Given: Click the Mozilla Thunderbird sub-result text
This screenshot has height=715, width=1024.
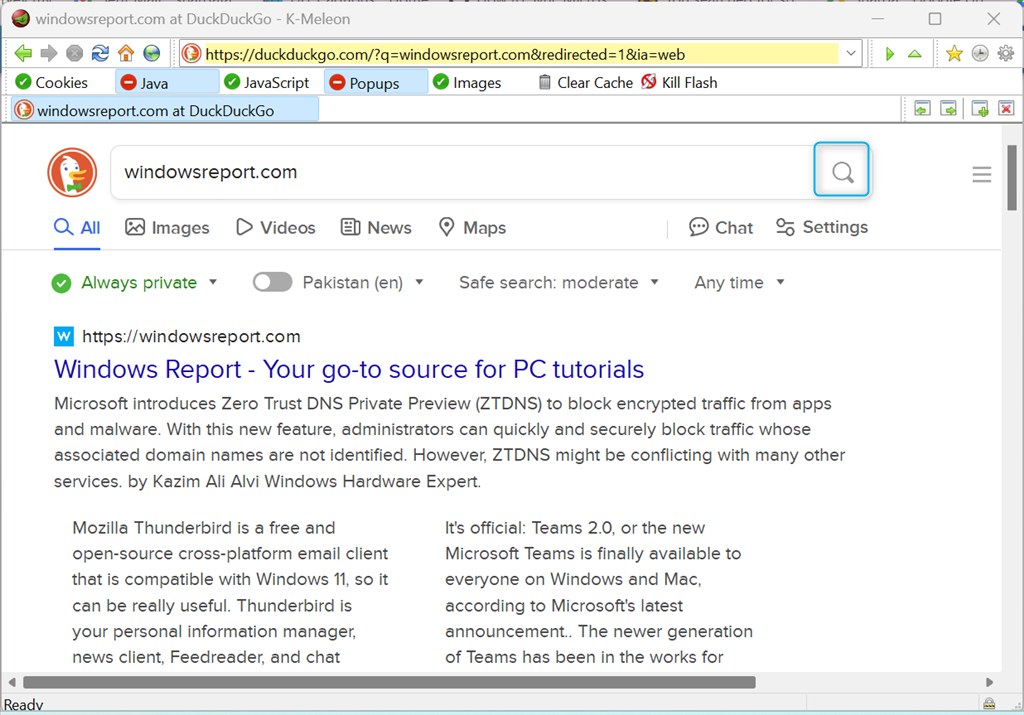Looking at the screenshot, I should click(230, 592).
